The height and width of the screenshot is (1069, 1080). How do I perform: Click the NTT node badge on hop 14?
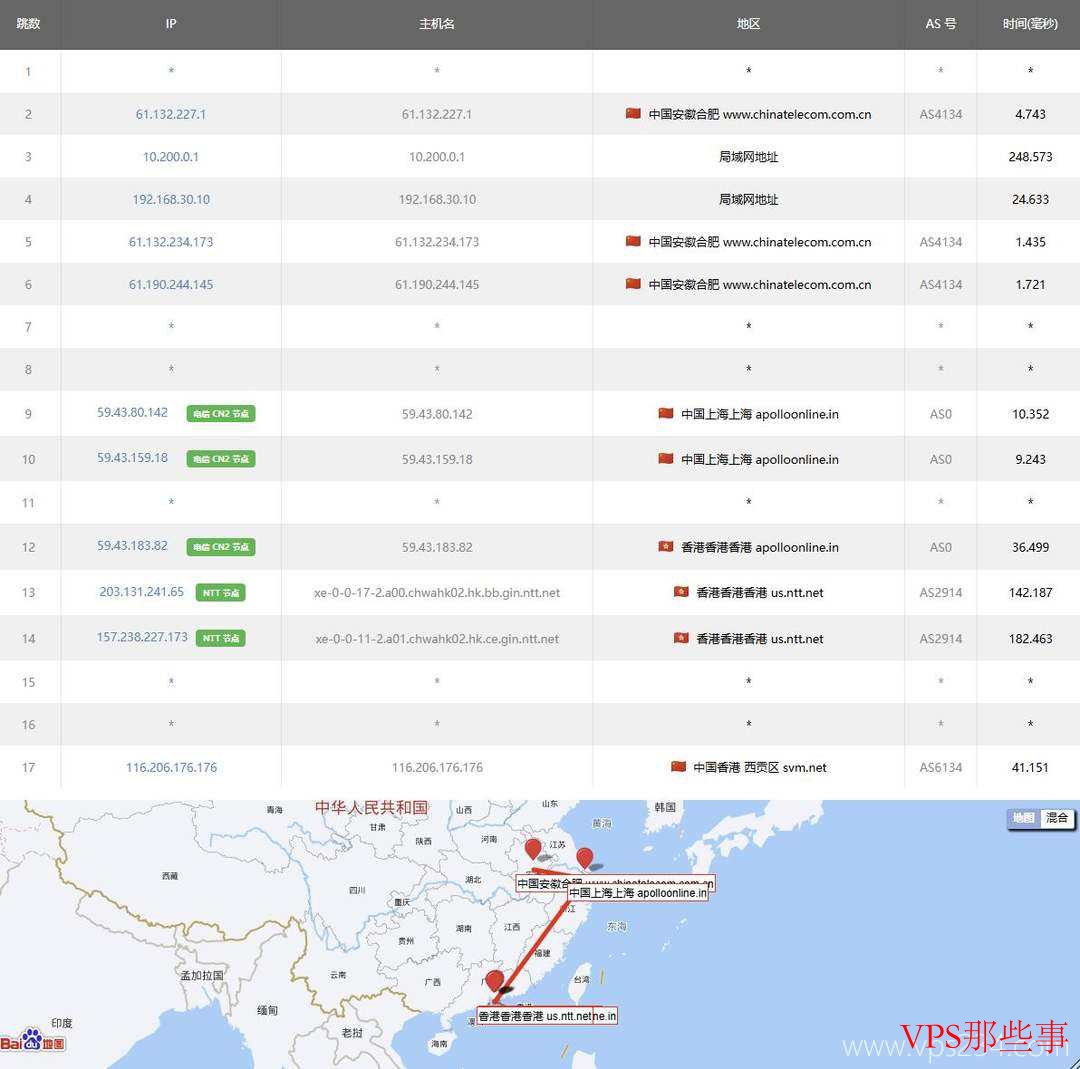tap(220, 639)
